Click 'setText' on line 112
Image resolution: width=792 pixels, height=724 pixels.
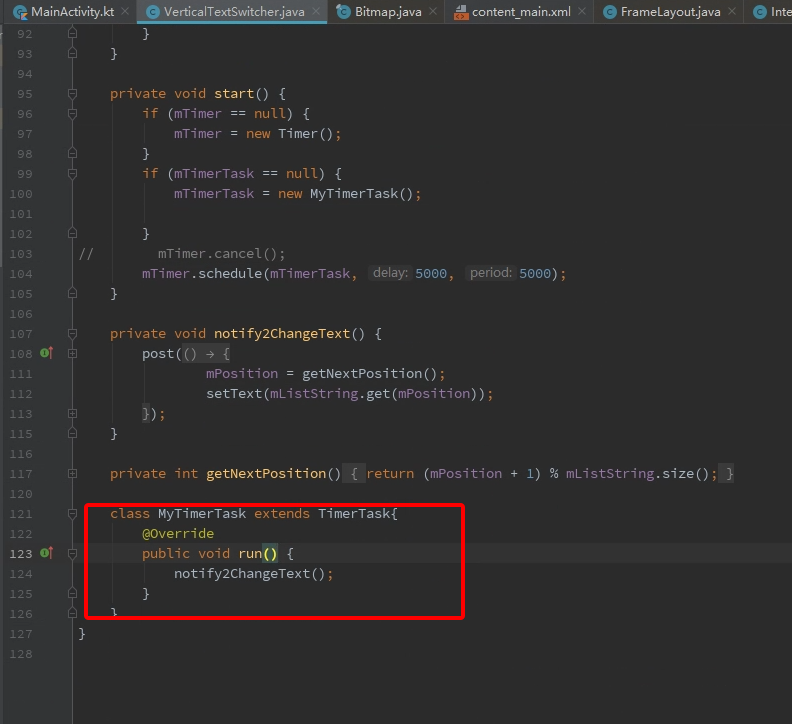coord(234,394)
